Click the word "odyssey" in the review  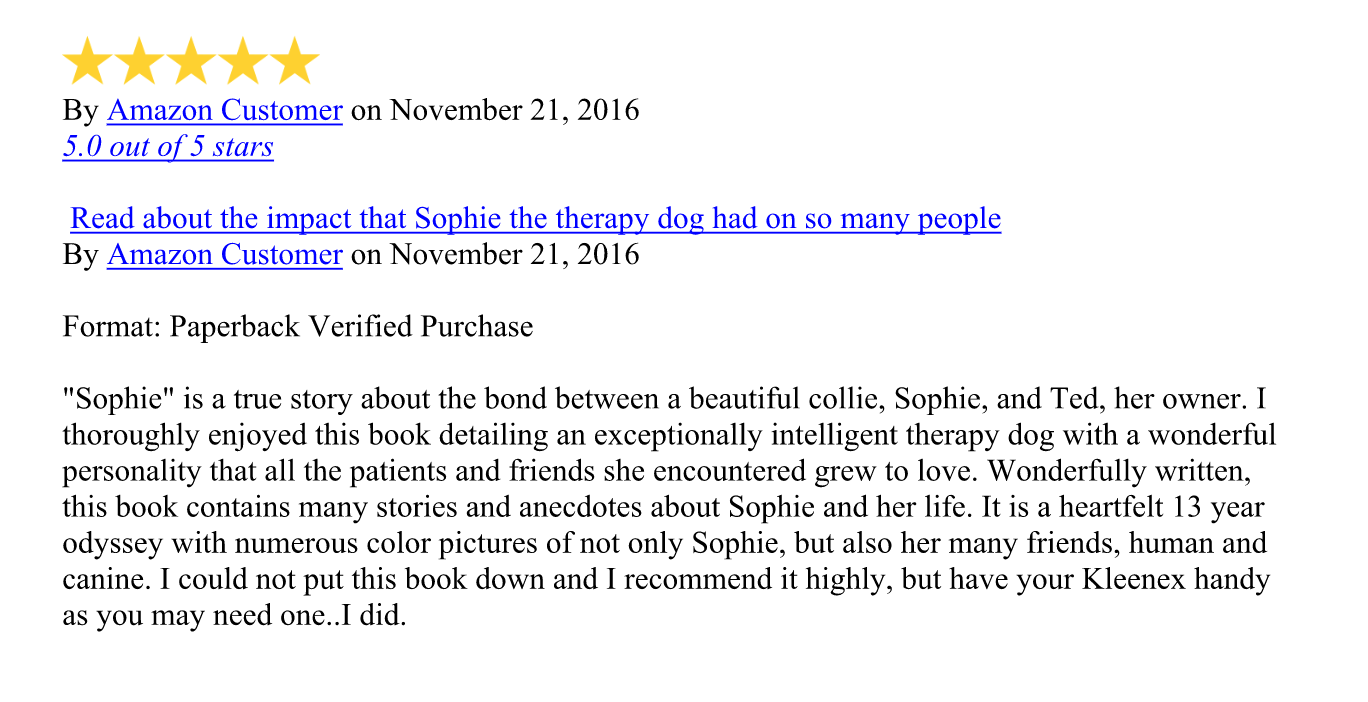coord(113,544)
